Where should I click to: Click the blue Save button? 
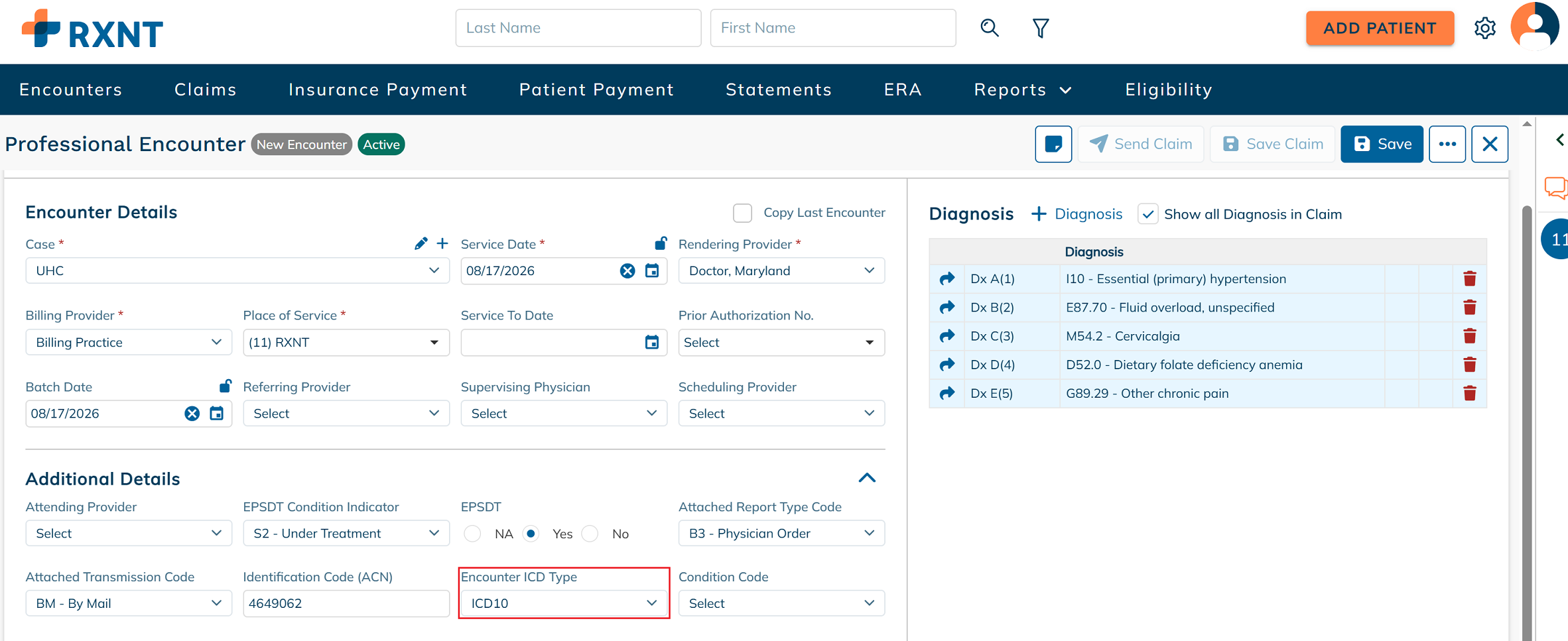pos(1382,144)
